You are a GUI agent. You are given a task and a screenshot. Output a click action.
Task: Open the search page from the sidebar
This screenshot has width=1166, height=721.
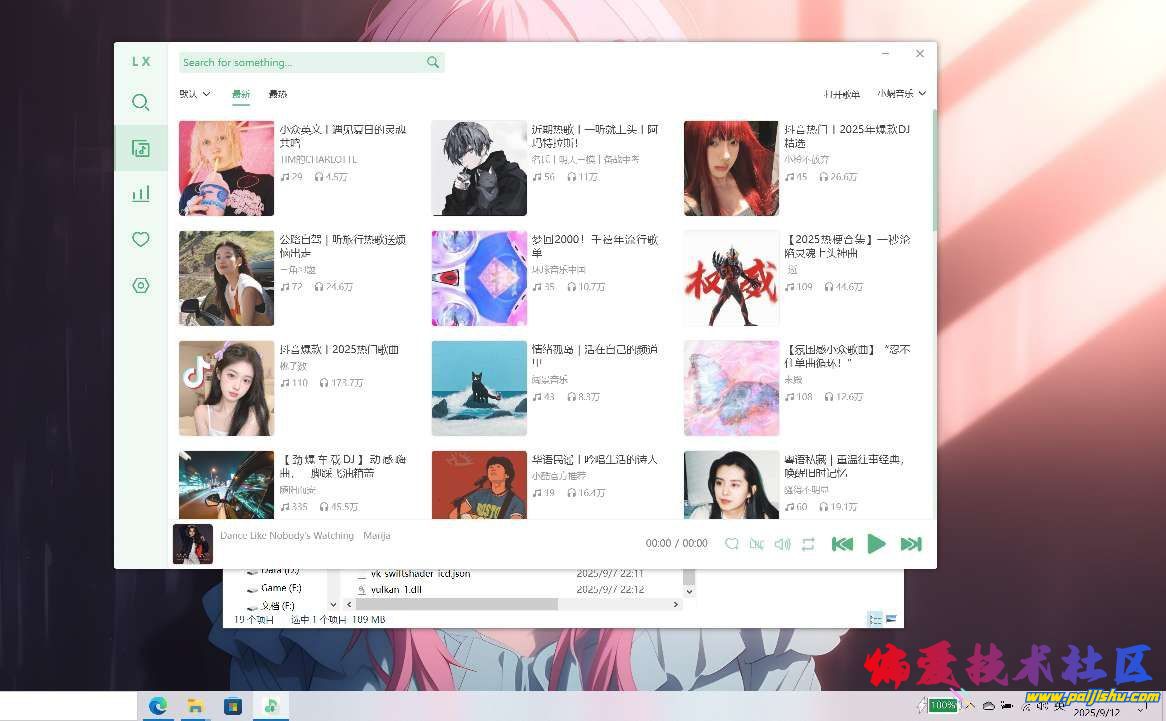pyautogui.click(x=141, y=102)
